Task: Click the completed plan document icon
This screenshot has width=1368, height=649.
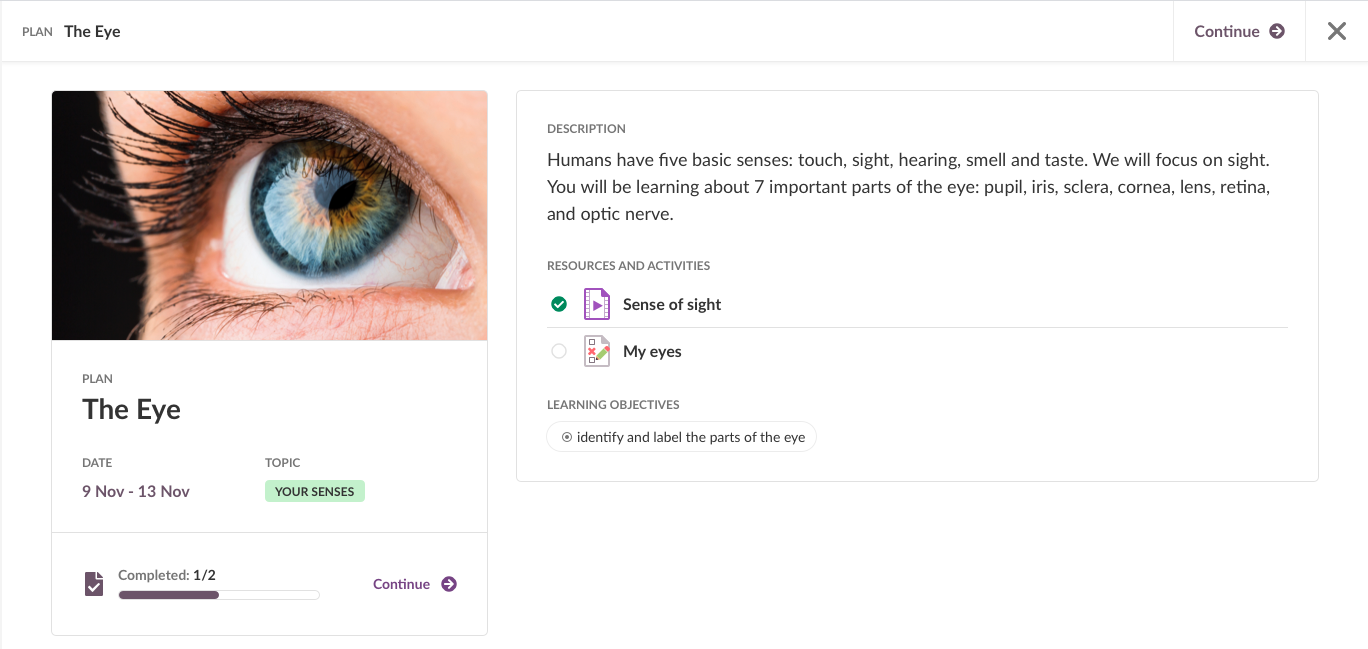Action: pyautogui.click(x=94, y=584)
